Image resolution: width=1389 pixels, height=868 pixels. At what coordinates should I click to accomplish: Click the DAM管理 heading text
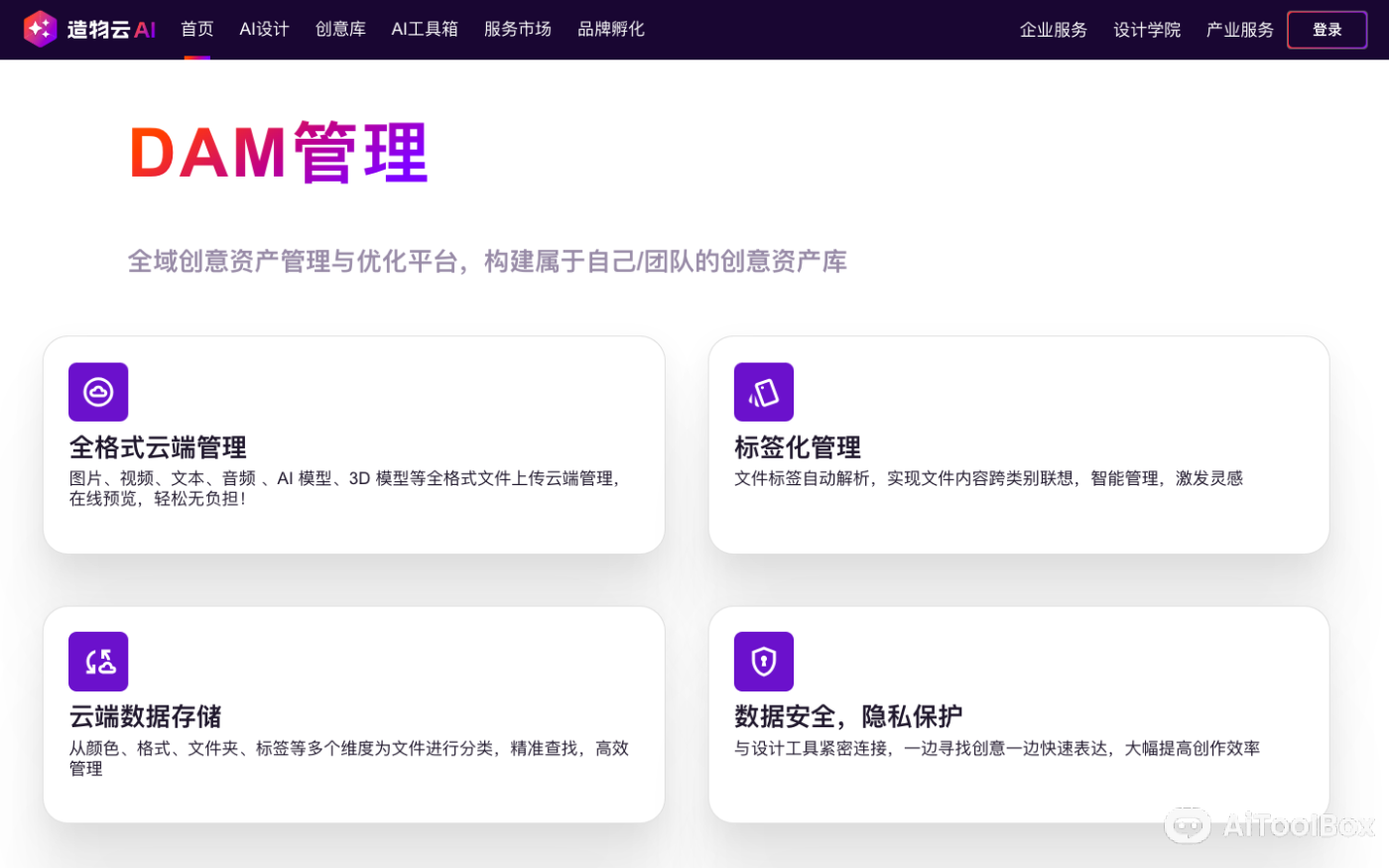point(279,151)
